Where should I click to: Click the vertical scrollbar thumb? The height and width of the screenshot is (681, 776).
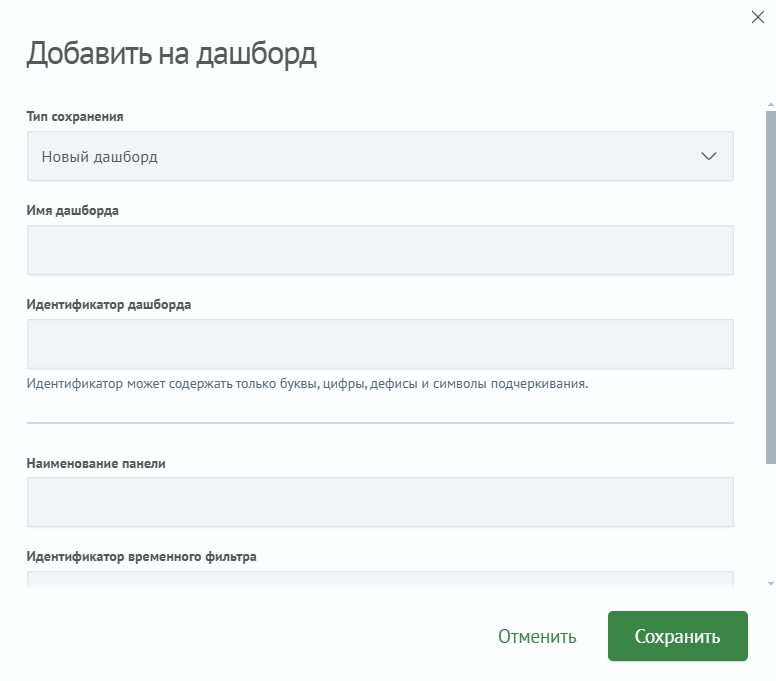[x=771, y=287]
